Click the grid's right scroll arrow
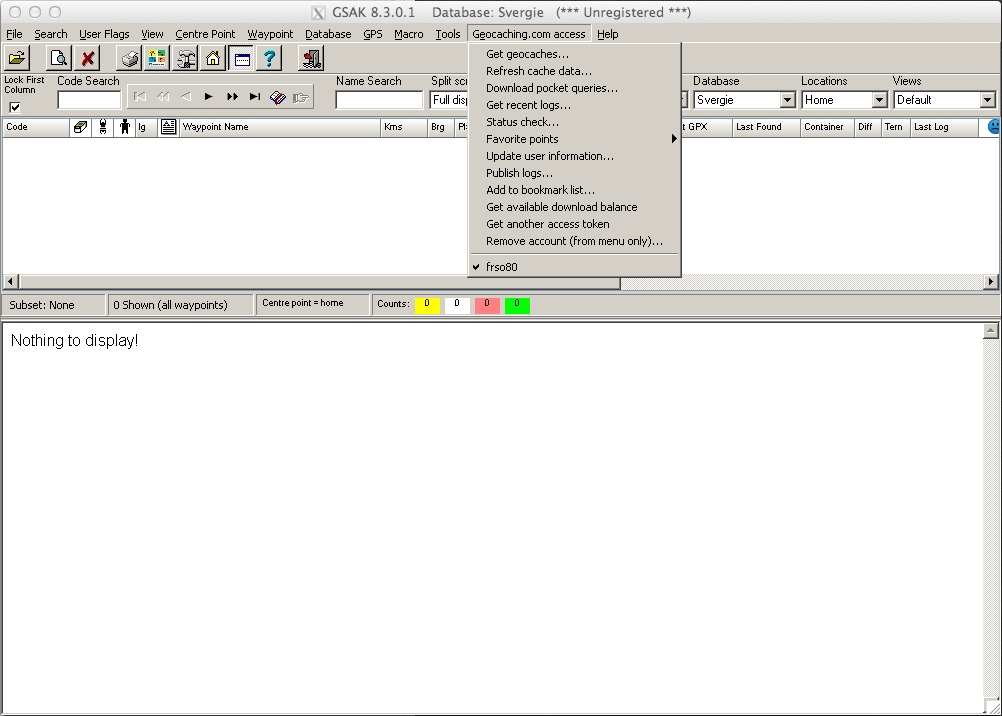Viewport: 1002px width, 716px height. 991,281
